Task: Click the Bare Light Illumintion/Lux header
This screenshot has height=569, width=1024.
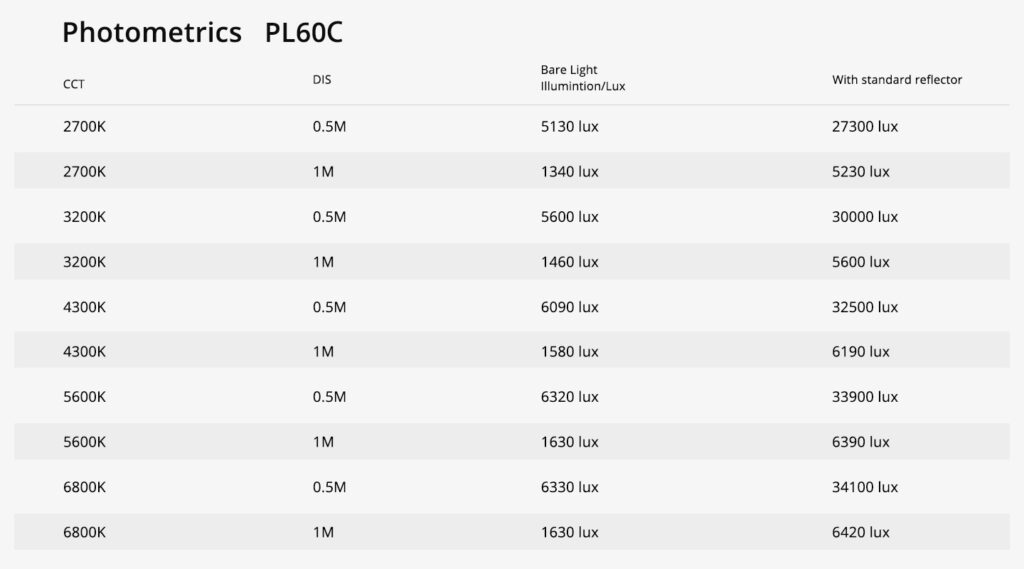Action: pos(583,79)
